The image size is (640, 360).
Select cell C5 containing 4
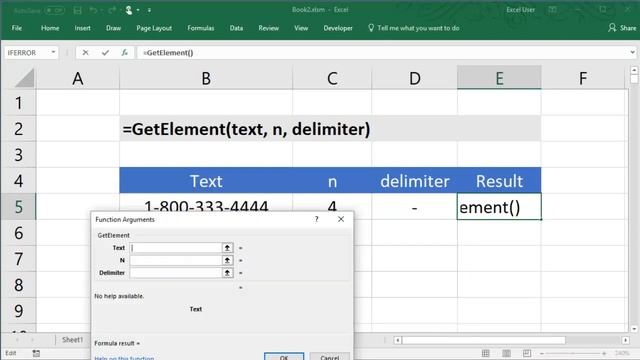(x=332, y=203)
